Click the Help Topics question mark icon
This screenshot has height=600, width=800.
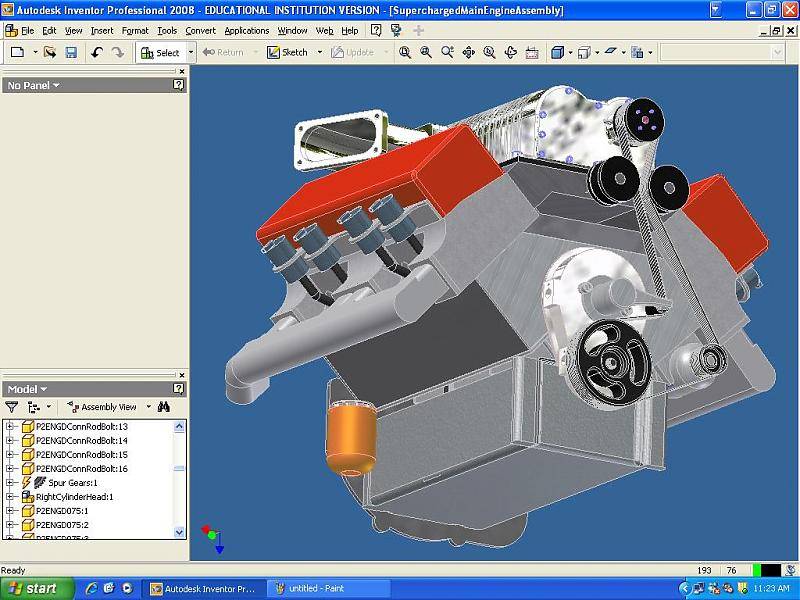tap(376, 31)
